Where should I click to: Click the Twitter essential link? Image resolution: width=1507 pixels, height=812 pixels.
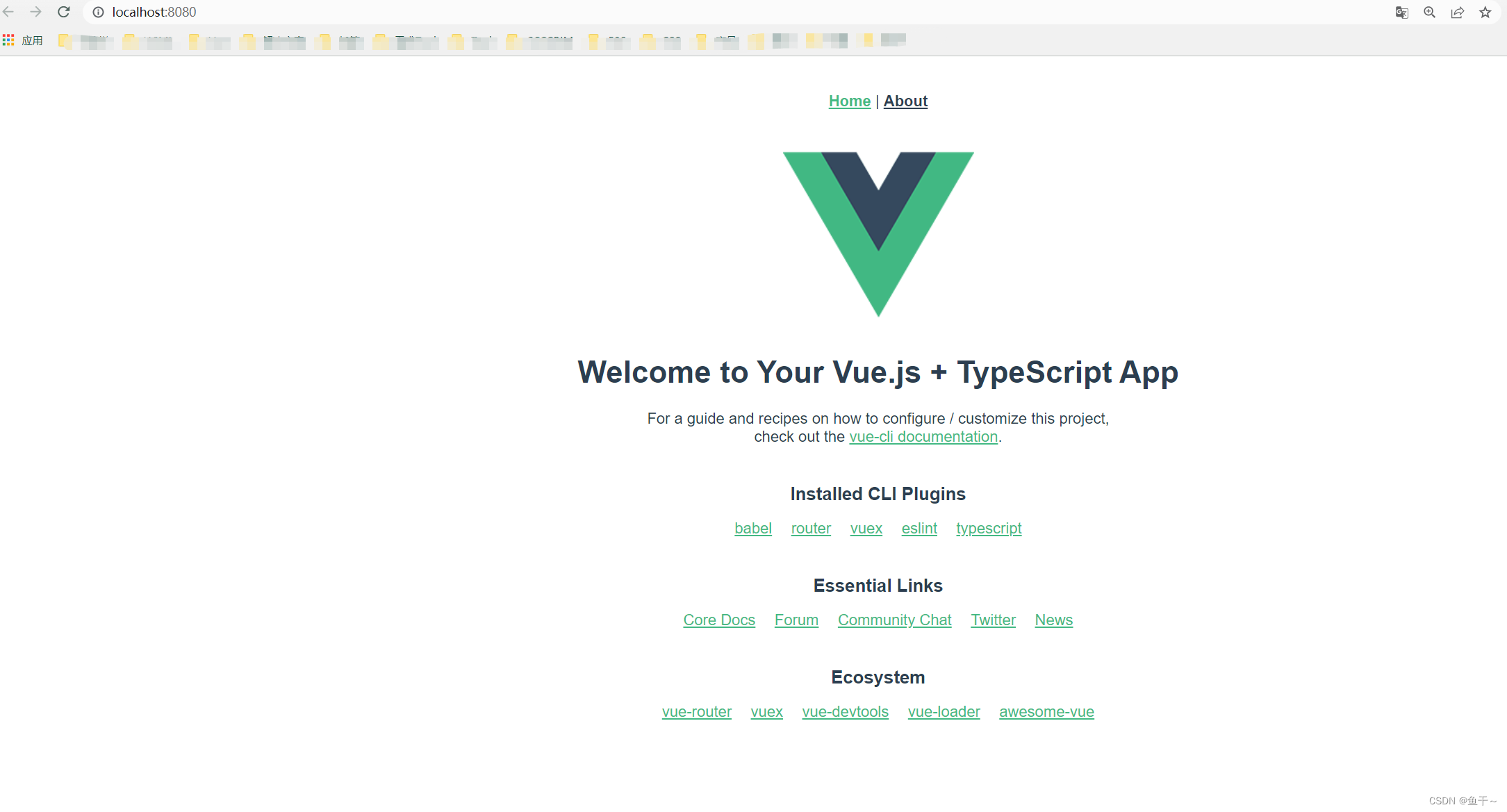992,620
